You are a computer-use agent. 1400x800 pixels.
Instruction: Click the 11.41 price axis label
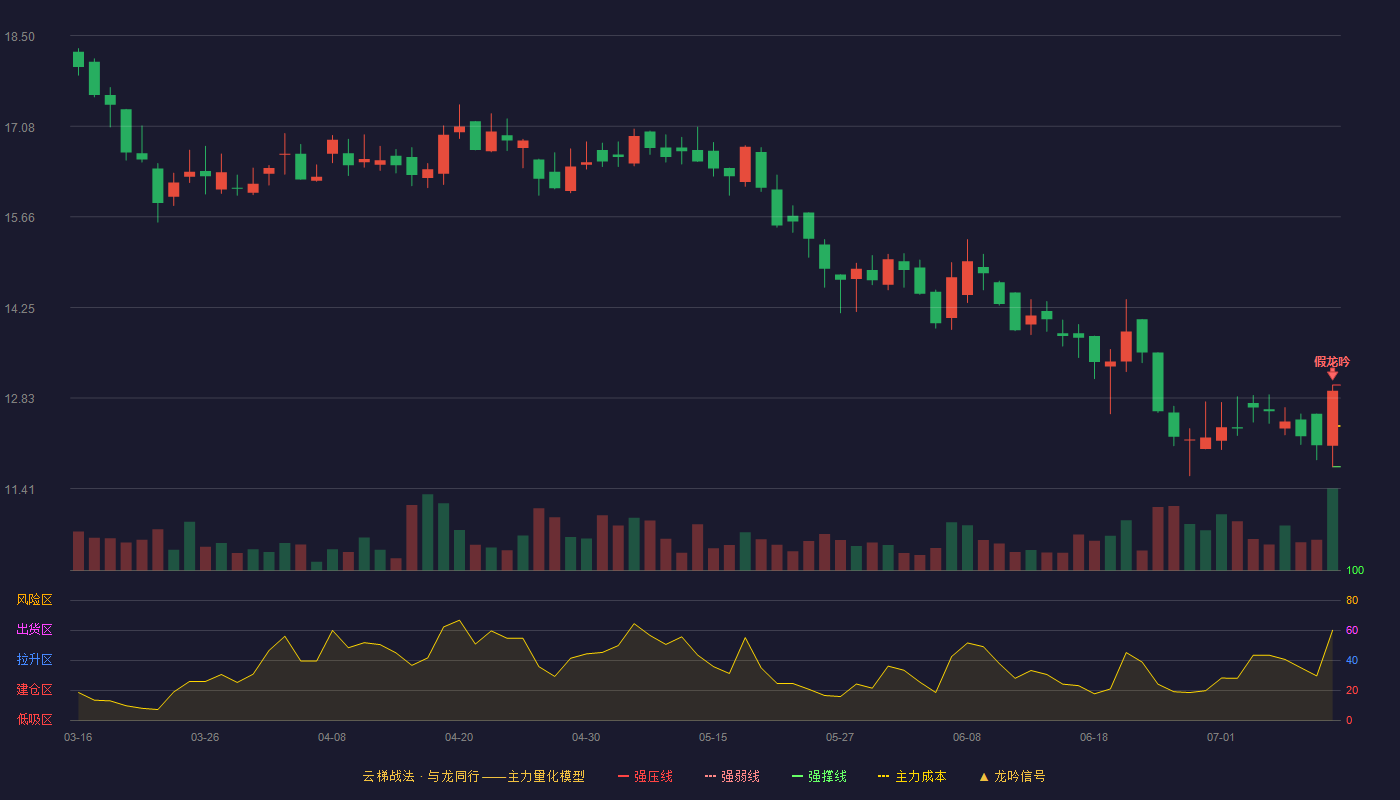20,490
